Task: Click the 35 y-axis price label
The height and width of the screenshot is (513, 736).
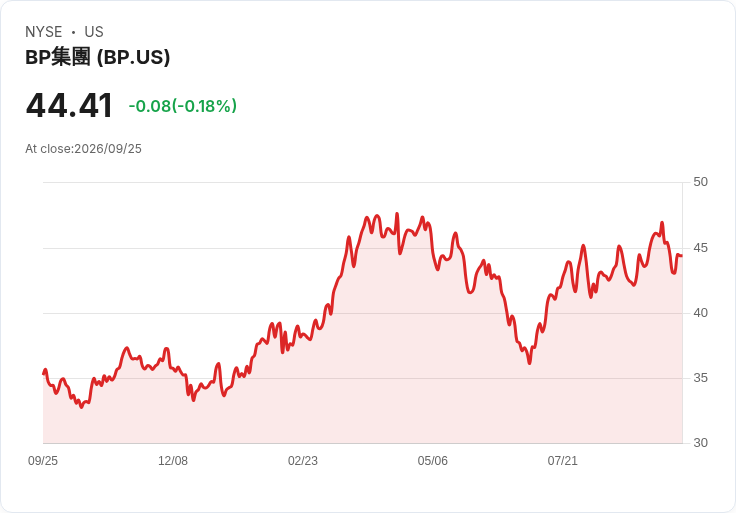Action: click(700, 378)
